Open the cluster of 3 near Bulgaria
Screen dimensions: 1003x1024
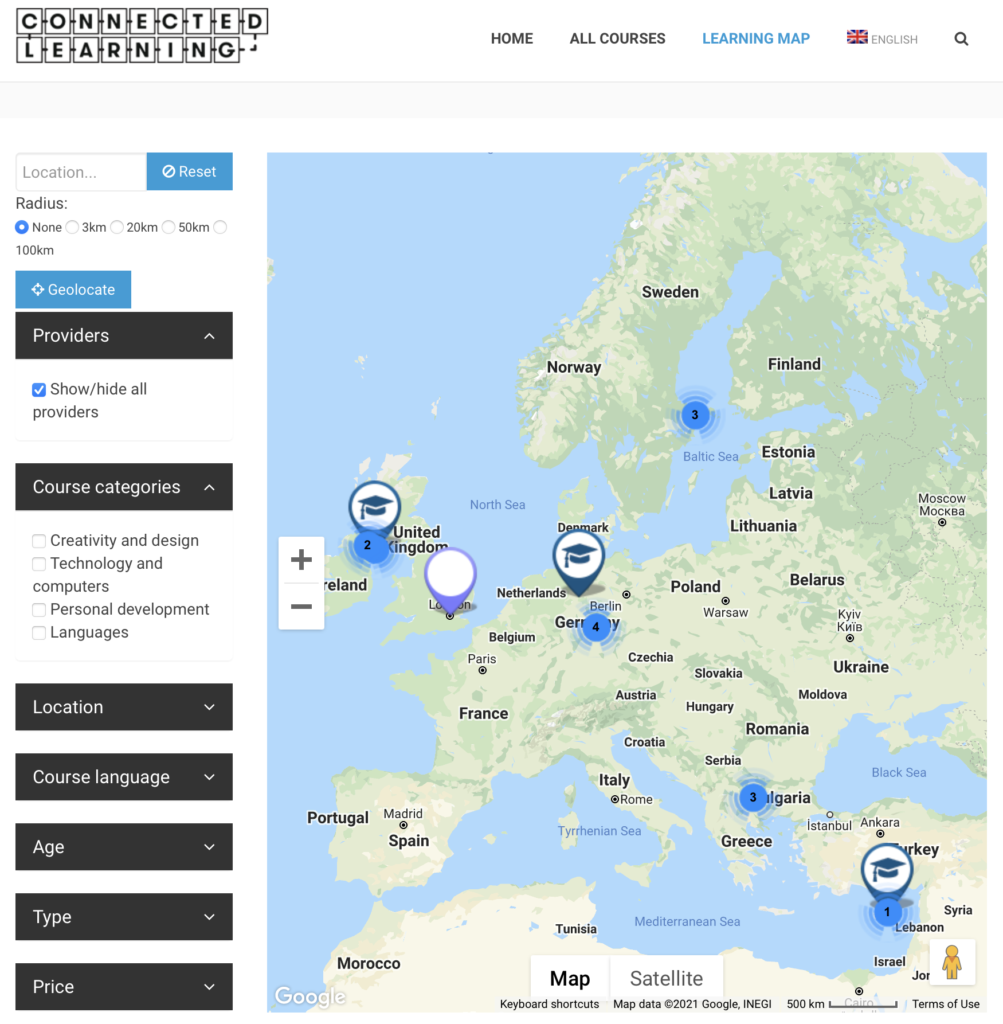coord(753,797)
